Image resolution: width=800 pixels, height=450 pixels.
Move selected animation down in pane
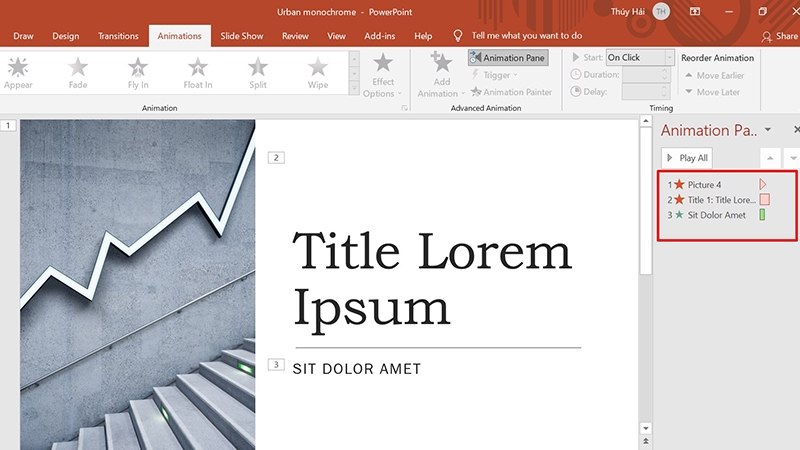pyautogui.click(x=792, y=158)
